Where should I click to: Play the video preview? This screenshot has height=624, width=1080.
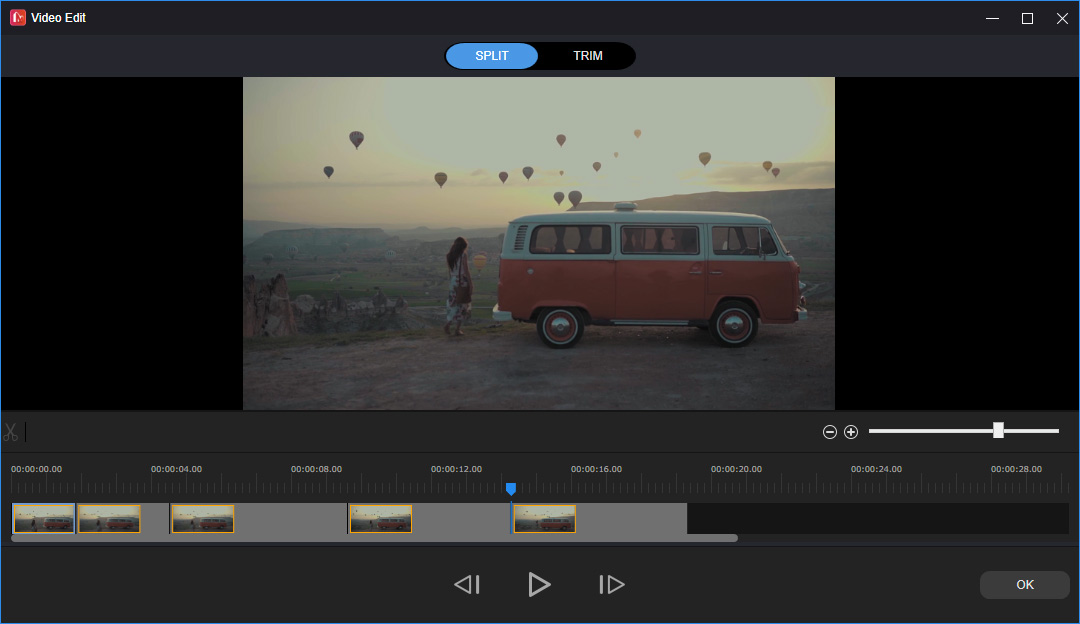pyautogui.click(x=539, y=584)
